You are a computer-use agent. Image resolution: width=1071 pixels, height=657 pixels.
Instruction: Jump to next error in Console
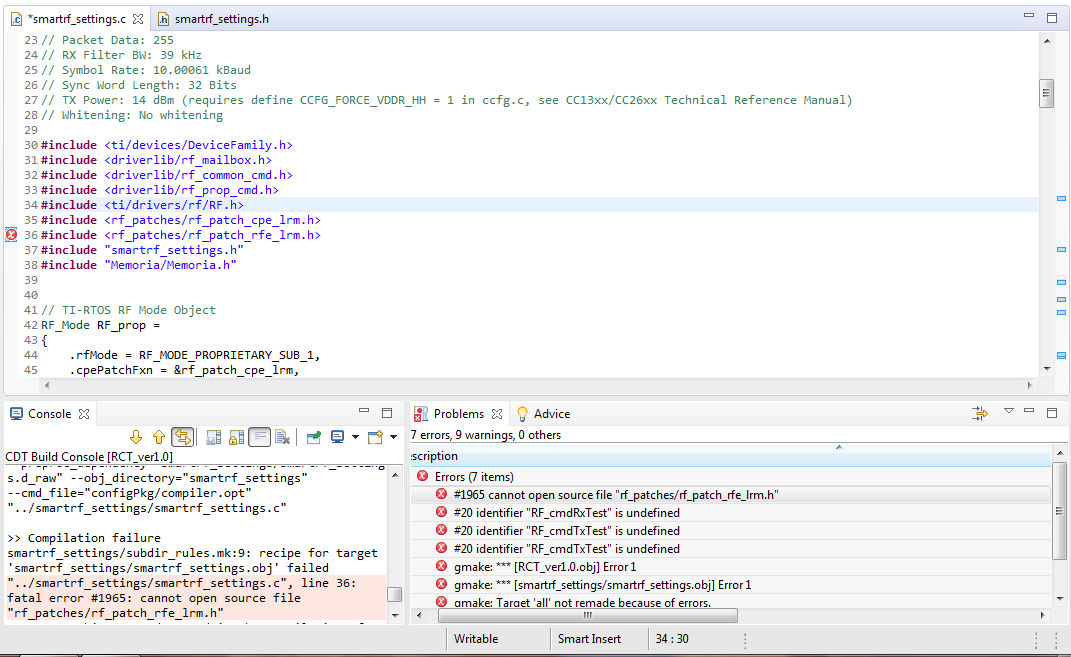pos(136,437)
